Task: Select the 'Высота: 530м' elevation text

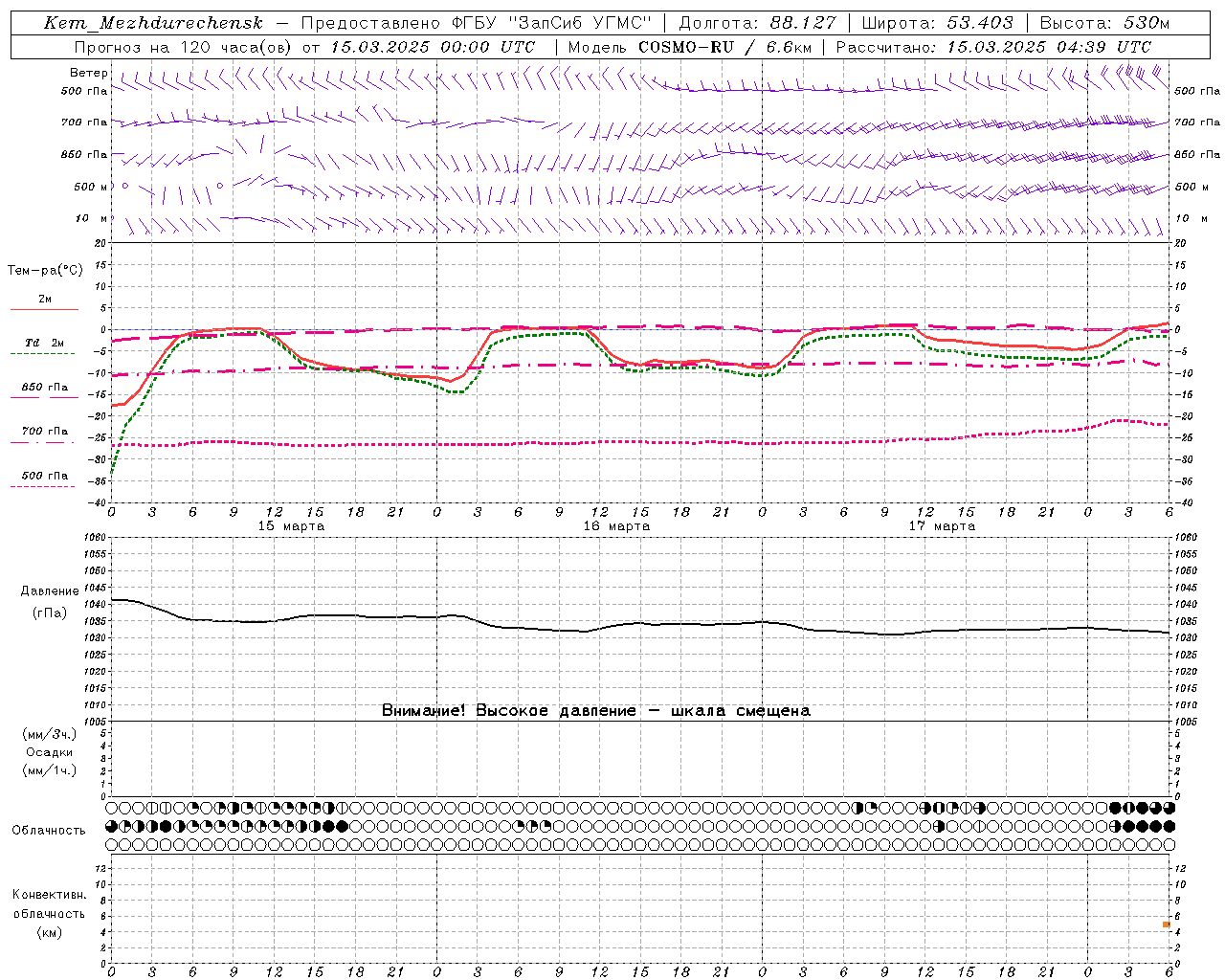Action: click(x=1104, y=23)
